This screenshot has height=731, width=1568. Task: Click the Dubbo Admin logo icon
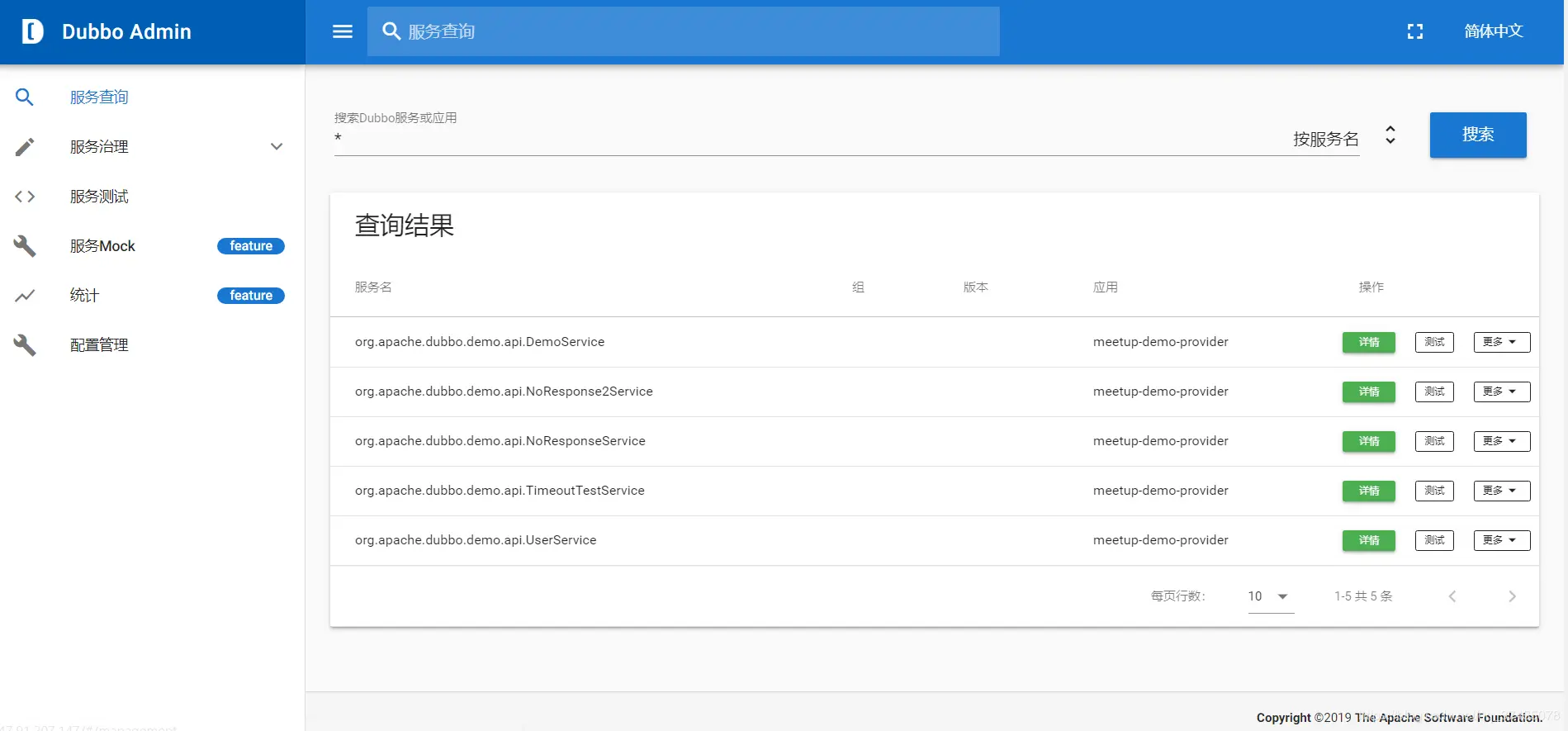(x=32, y=31)
